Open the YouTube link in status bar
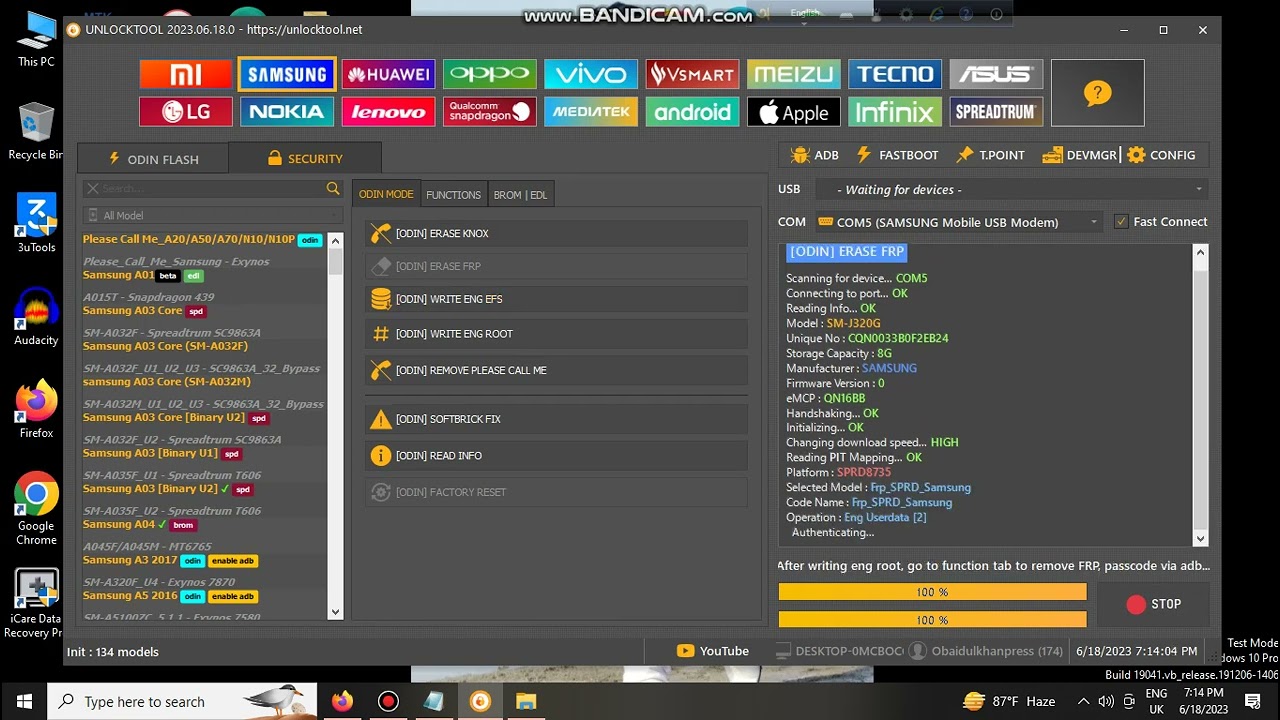This screenshot has width=1280, height=720. [x=713, y=651]
